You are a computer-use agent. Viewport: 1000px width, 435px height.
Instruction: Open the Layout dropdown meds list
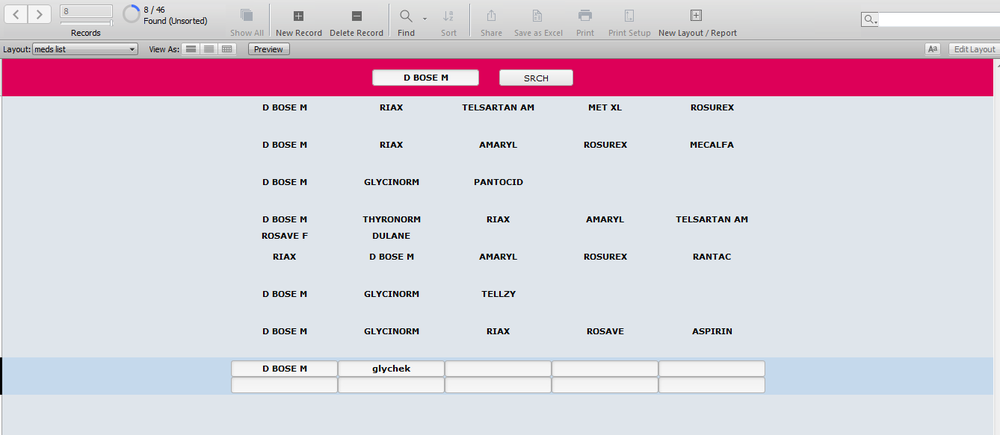tap(85, 49)
